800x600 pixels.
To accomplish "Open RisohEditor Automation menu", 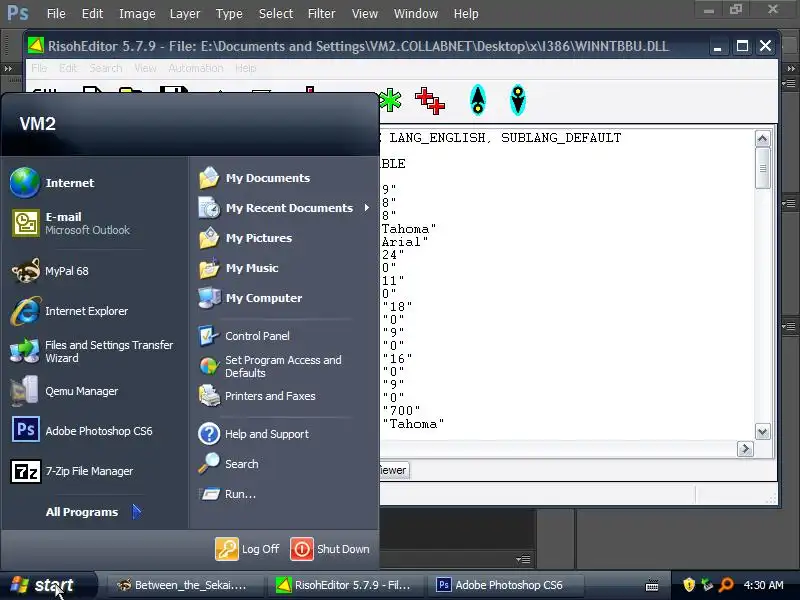I will click(196, 68).
